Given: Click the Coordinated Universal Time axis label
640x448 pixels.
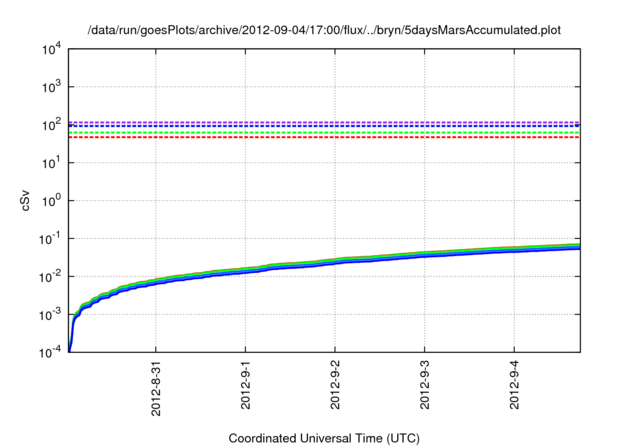Looking at the screenshot, I should click(x=324, y=438).
